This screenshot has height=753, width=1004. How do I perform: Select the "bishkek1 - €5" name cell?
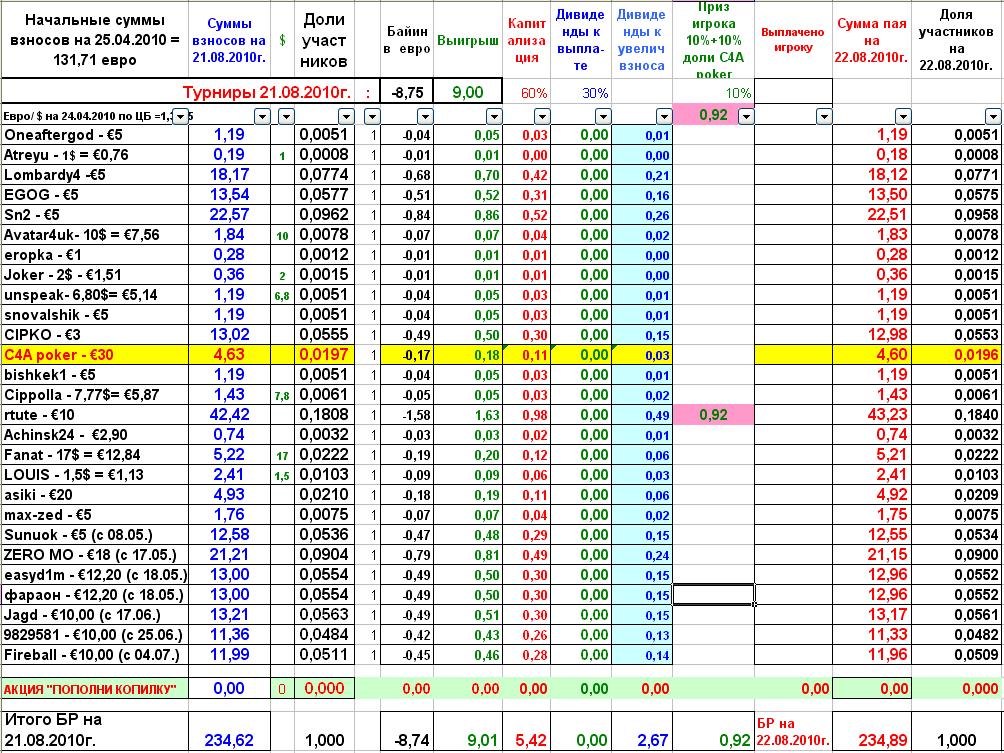(95, 375)
